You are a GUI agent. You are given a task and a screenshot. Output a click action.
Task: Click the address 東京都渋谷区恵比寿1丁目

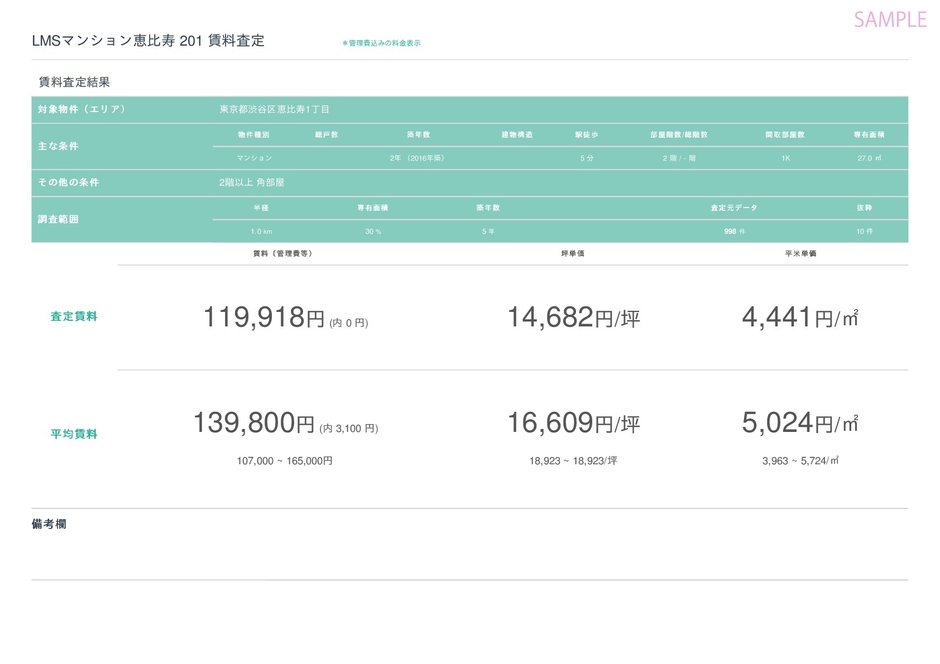tap(274, 109)
